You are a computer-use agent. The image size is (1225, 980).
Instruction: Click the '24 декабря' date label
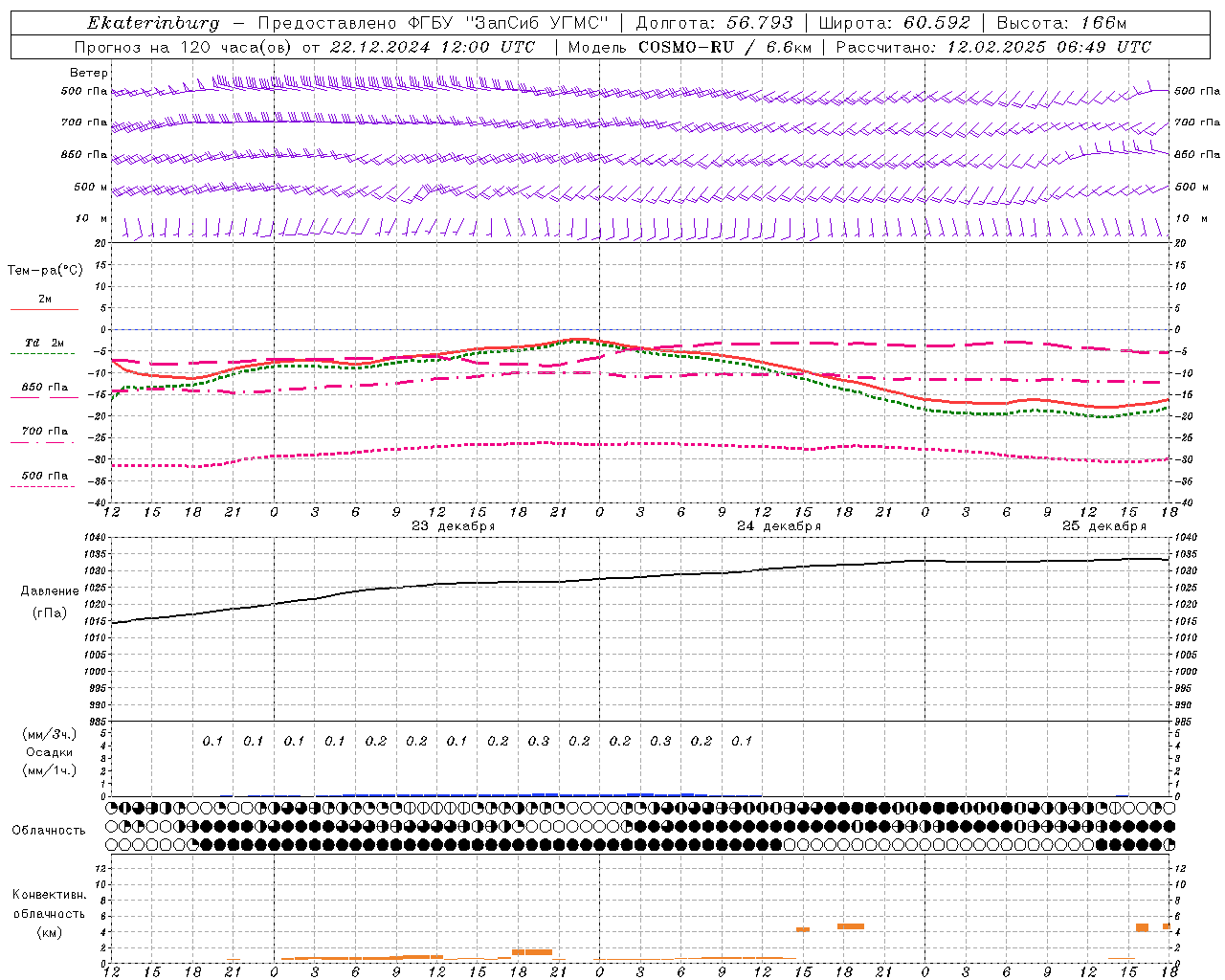[x=778, y=526]
